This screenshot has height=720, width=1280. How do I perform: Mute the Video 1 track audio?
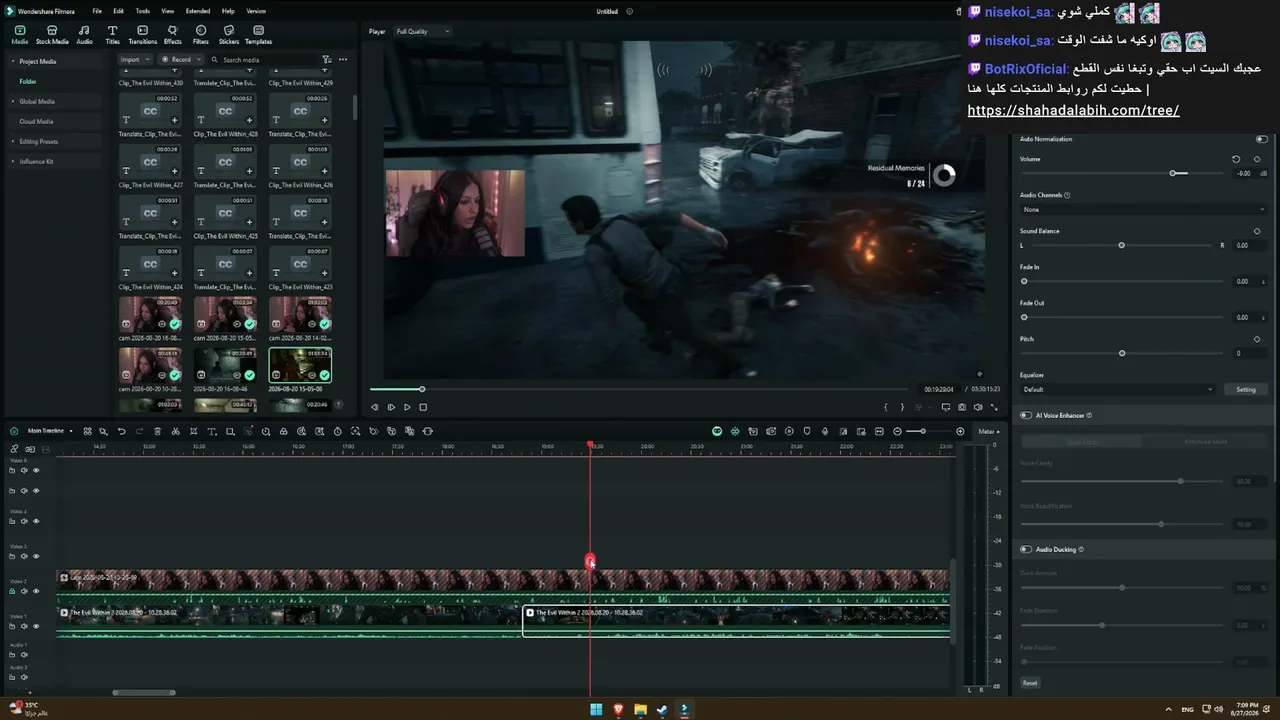[x=24, y=626]
